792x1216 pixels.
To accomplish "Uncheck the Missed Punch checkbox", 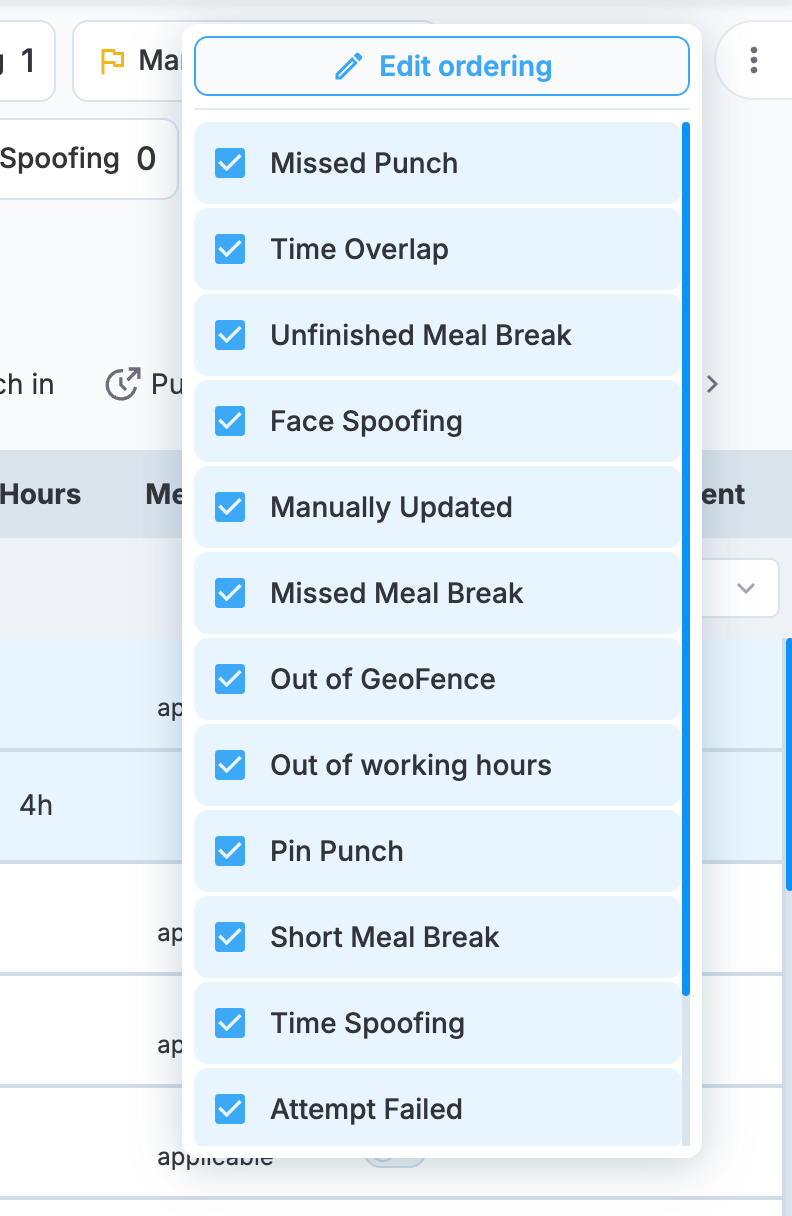I will click(230, 163).
